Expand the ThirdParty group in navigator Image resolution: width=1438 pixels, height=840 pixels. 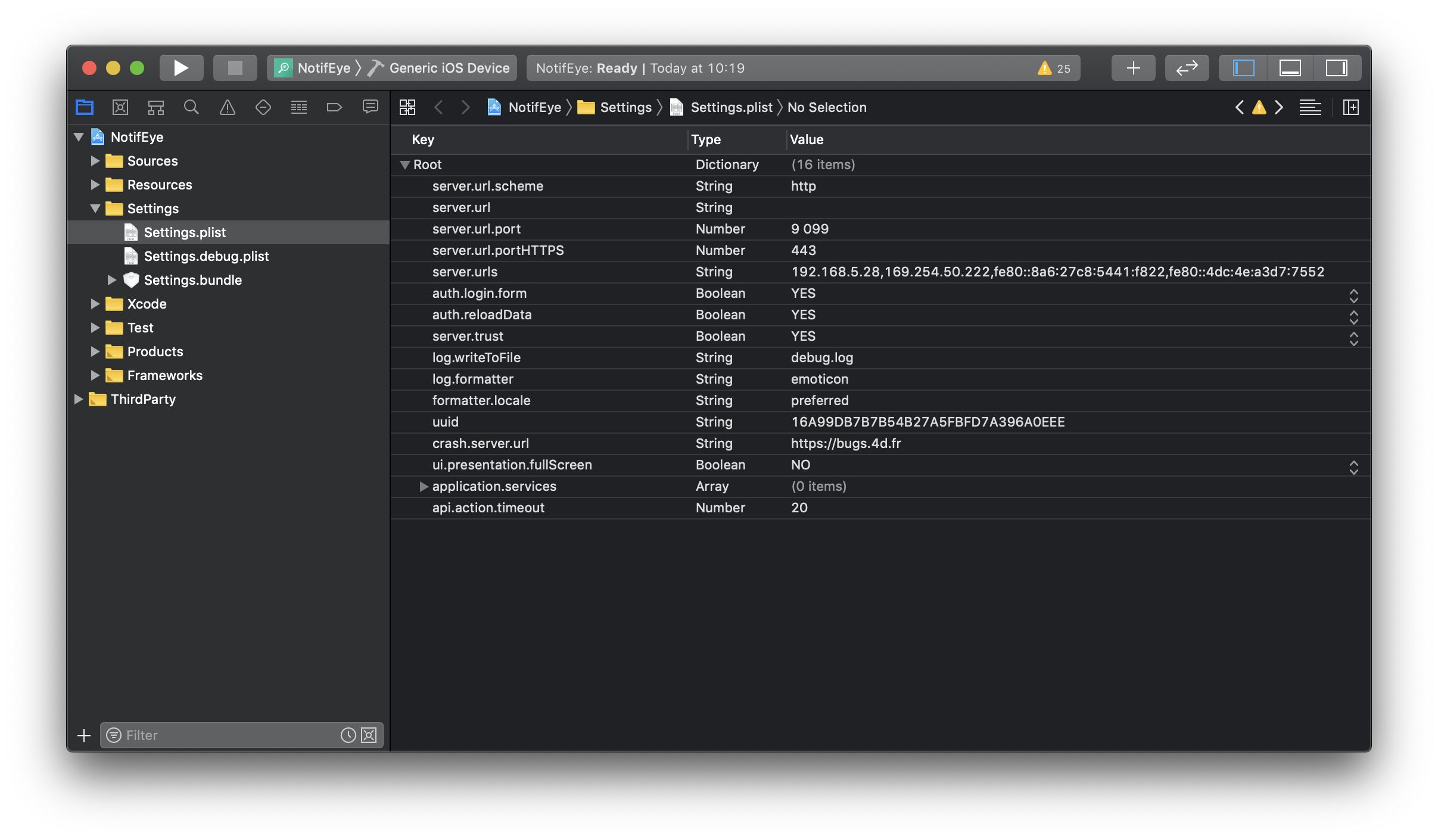pos(80,399)
